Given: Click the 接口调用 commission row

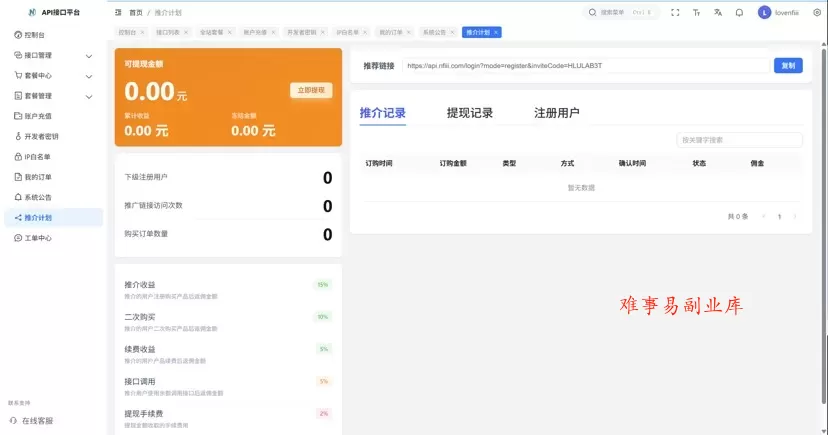Looking at the screenshot, I should click(x=228, y=386).
